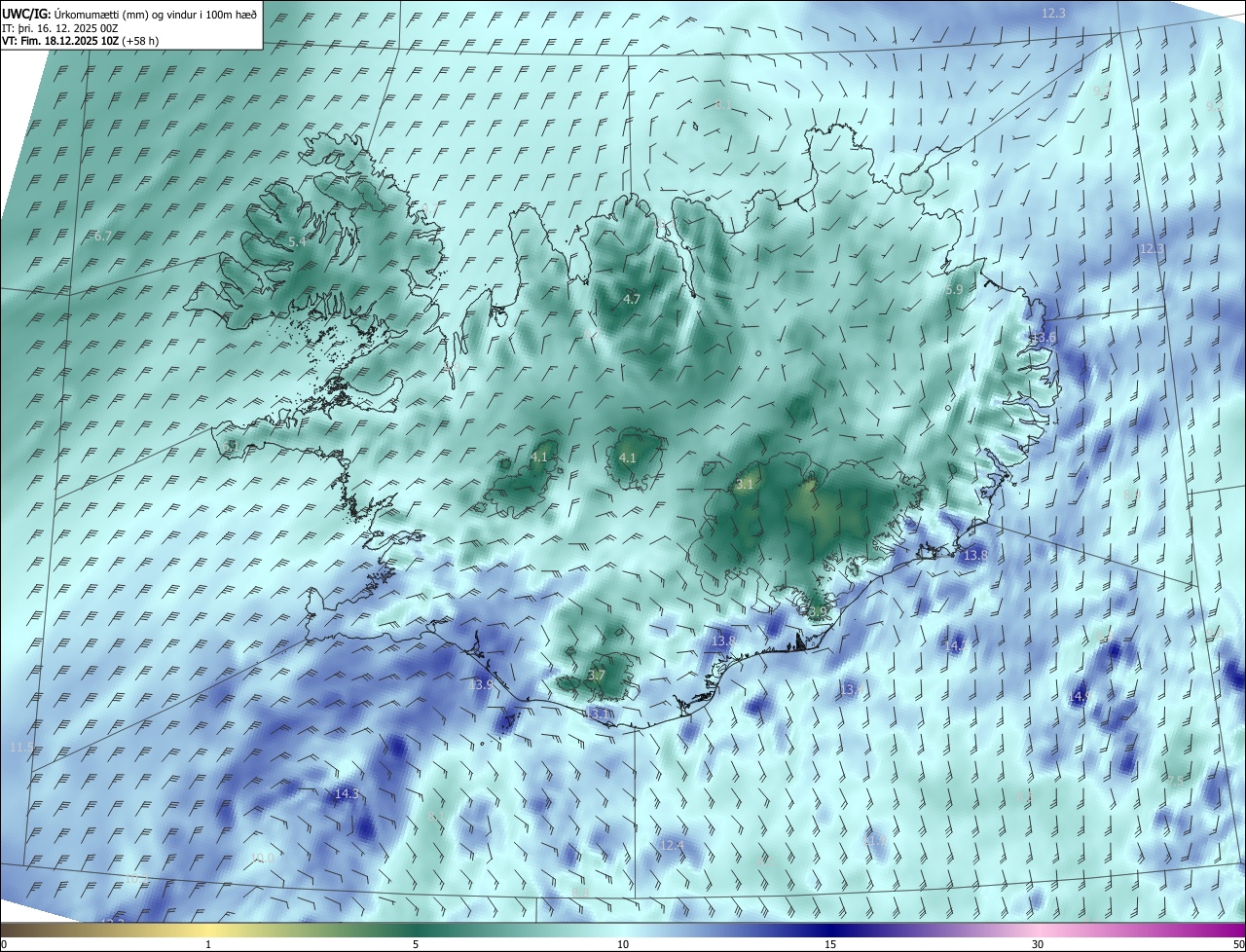Viewport: 1246px width, 952px height.
Task: Click the valid time 'VT: Fim. 18.12.2025 10Z (+58 h)'
Action: click(x=80, y=41)
